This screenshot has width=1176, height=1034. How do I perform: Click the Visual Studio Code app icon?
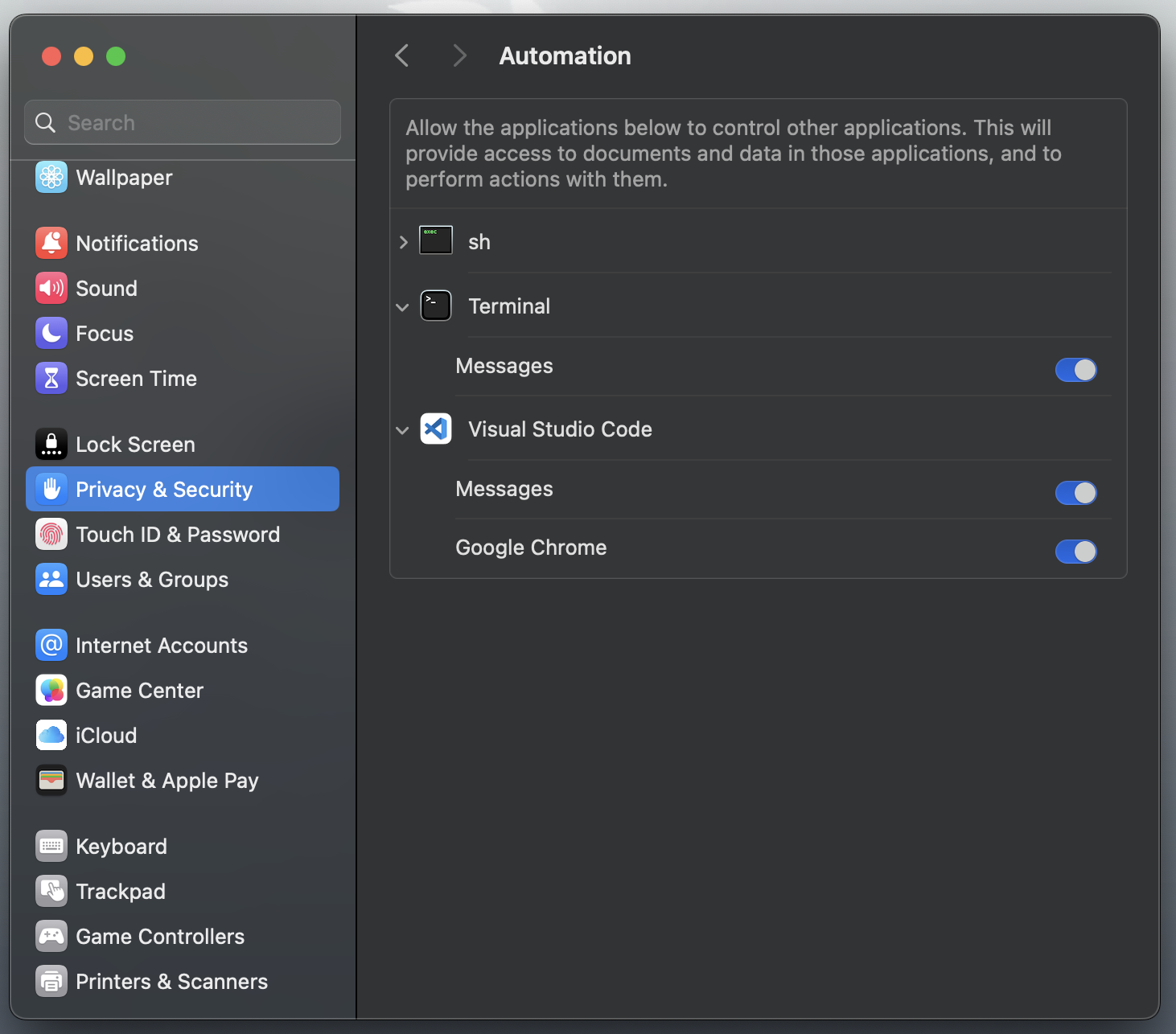tap(436, 429)
